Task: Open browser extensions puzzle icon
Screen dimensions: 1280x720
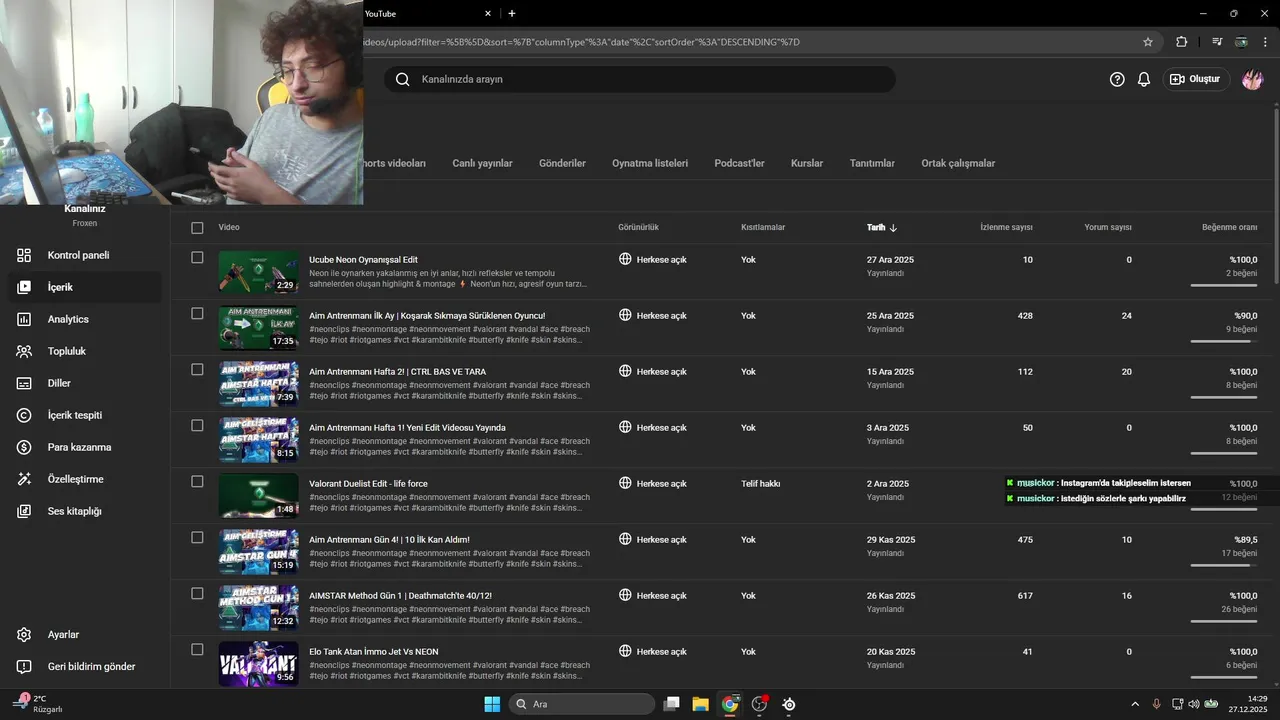Action: 1182,42
